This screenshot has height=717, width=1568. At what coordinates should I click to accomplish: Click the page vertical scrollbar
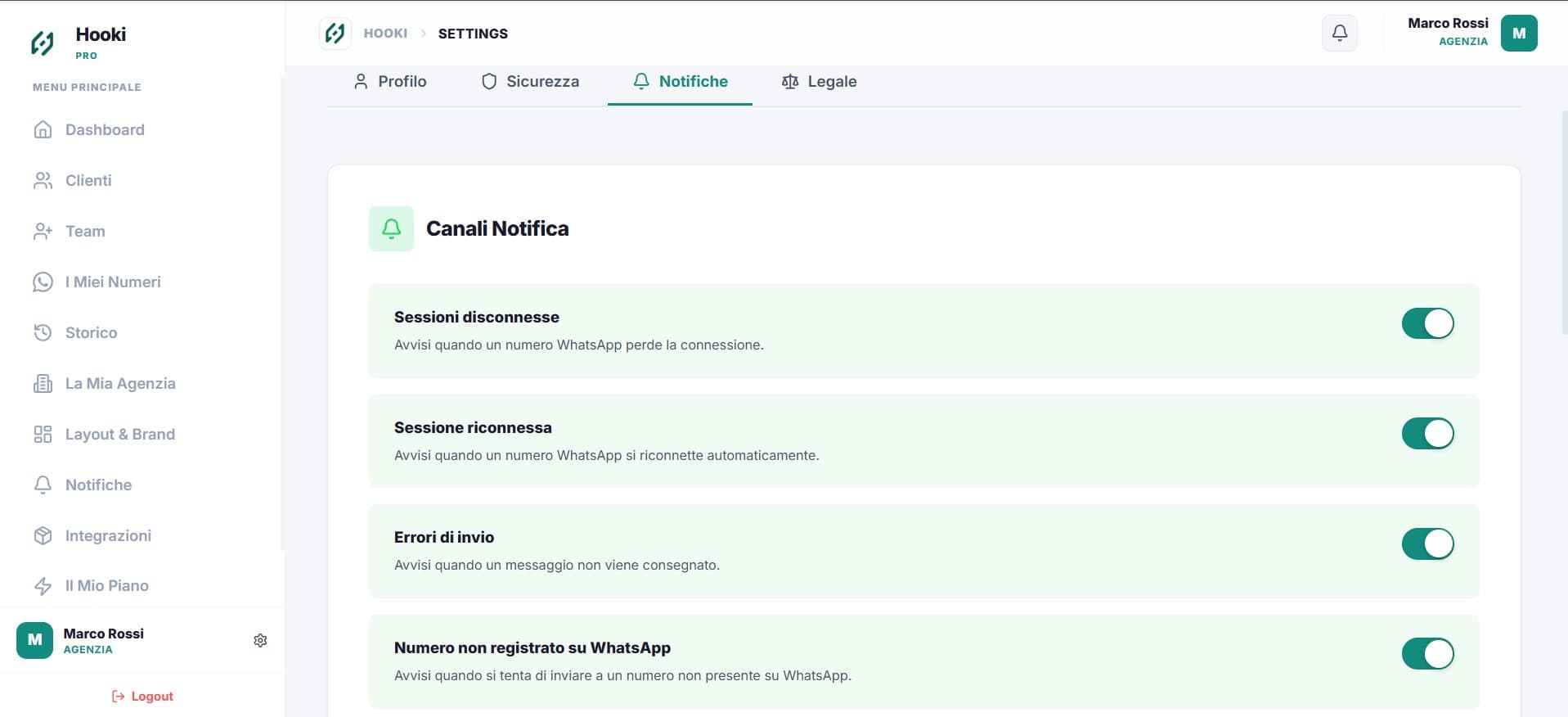[1564, 221]
